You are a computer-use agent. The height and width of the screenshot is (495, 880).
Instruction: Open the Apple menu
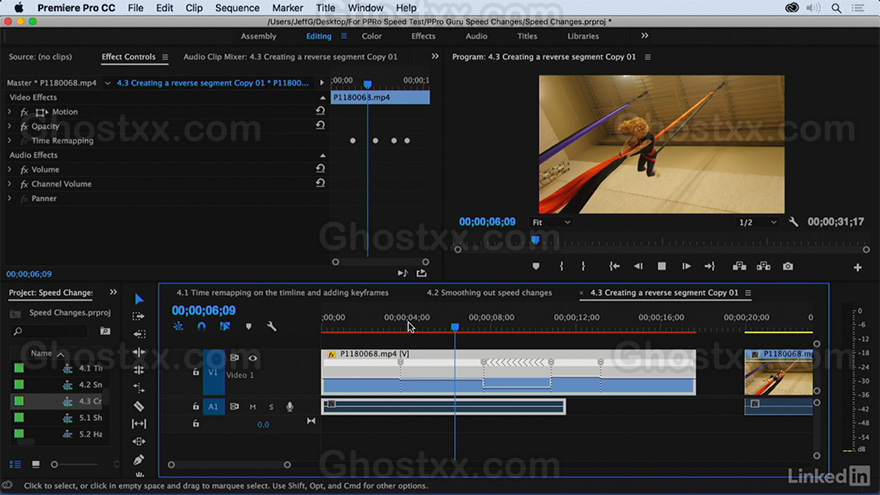click(x=19, y=8)
